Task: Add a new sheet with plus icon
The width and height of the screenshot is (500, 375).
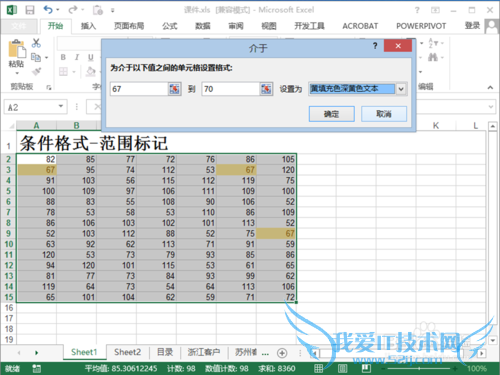Action: [282, 353]
